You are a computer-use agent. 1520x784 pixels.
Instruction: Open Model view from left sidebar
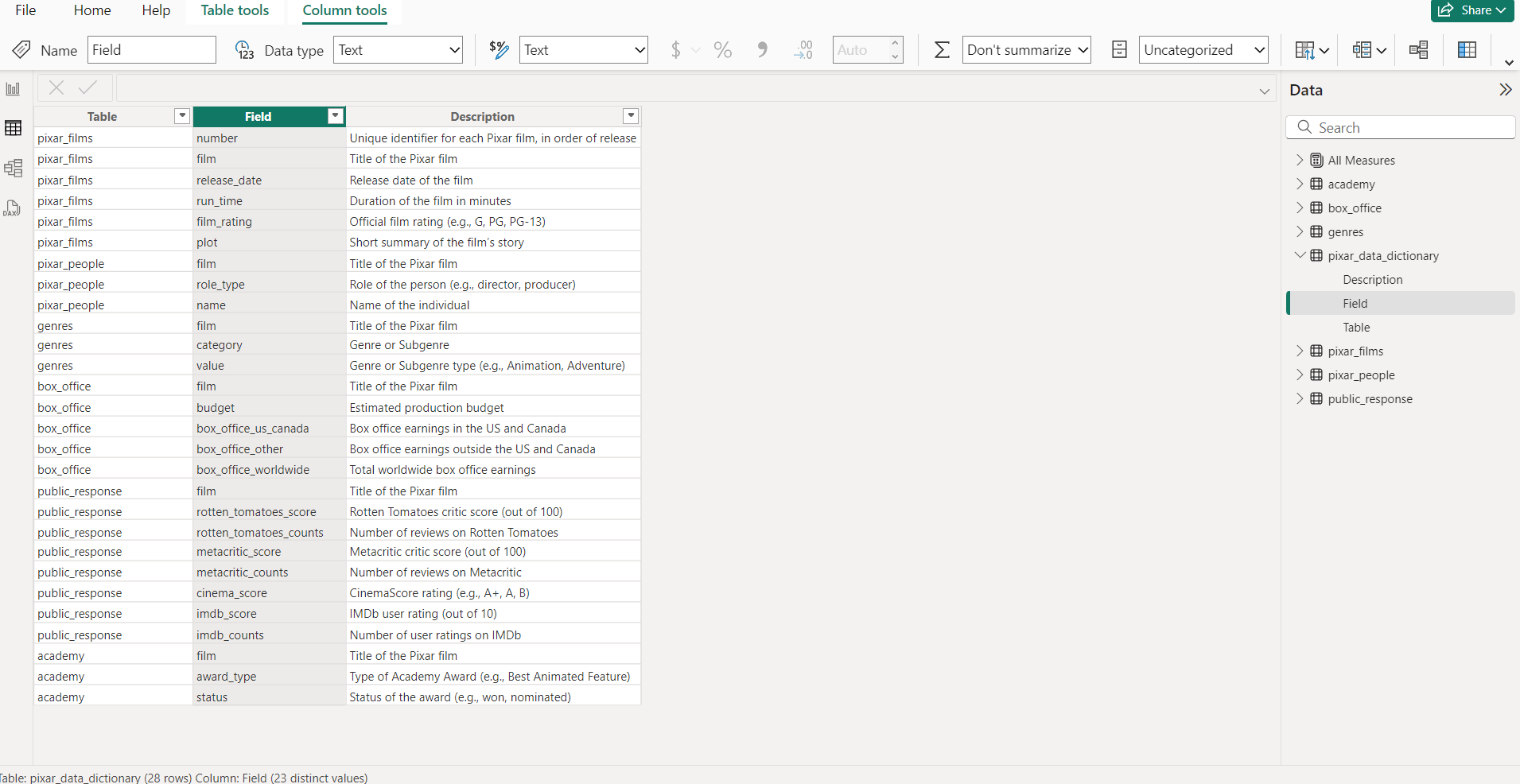tap(13, 168)
